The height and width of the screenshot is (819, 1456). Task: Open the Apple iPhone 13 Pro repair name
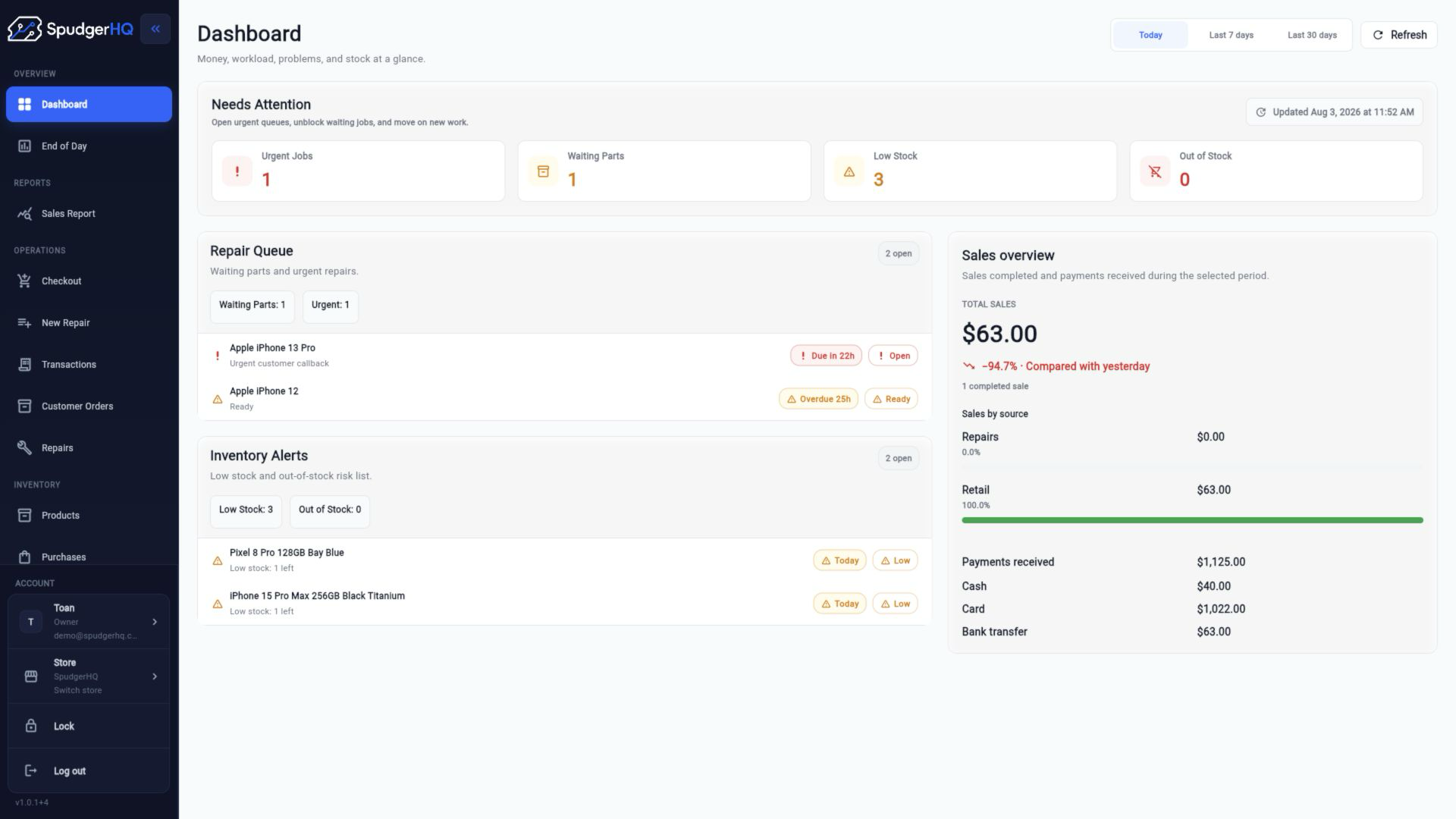point(272,348)
